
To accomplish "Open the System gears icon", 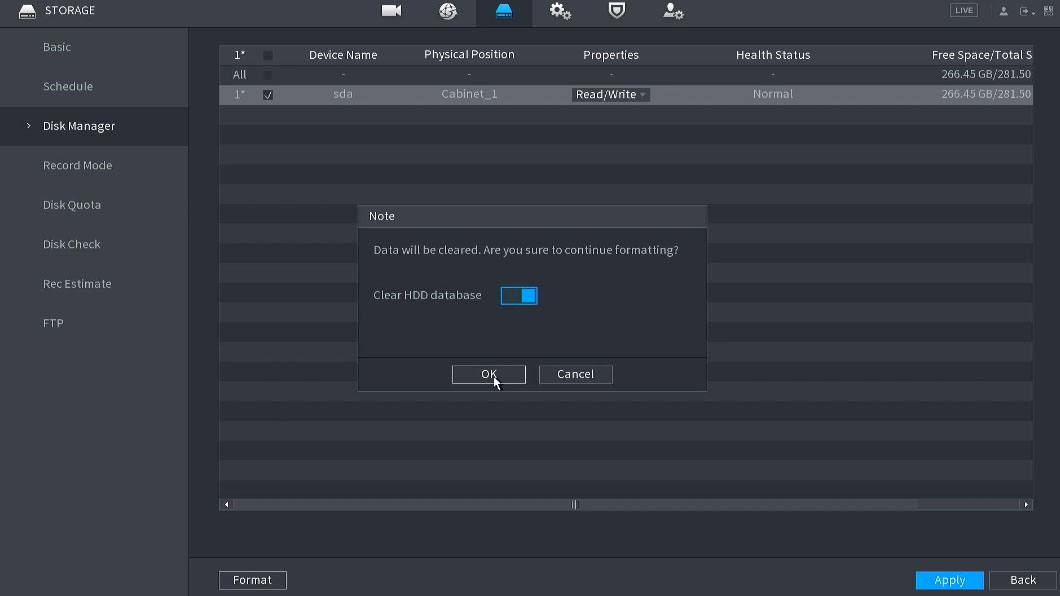I will (560, 11).
